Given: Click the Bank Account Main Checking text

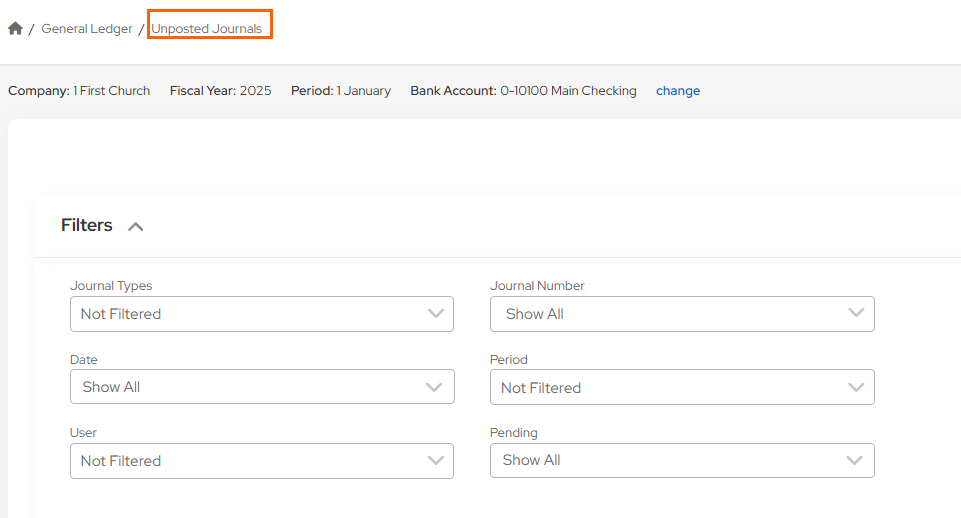Looking at the screenshot, I should point(523,91).
